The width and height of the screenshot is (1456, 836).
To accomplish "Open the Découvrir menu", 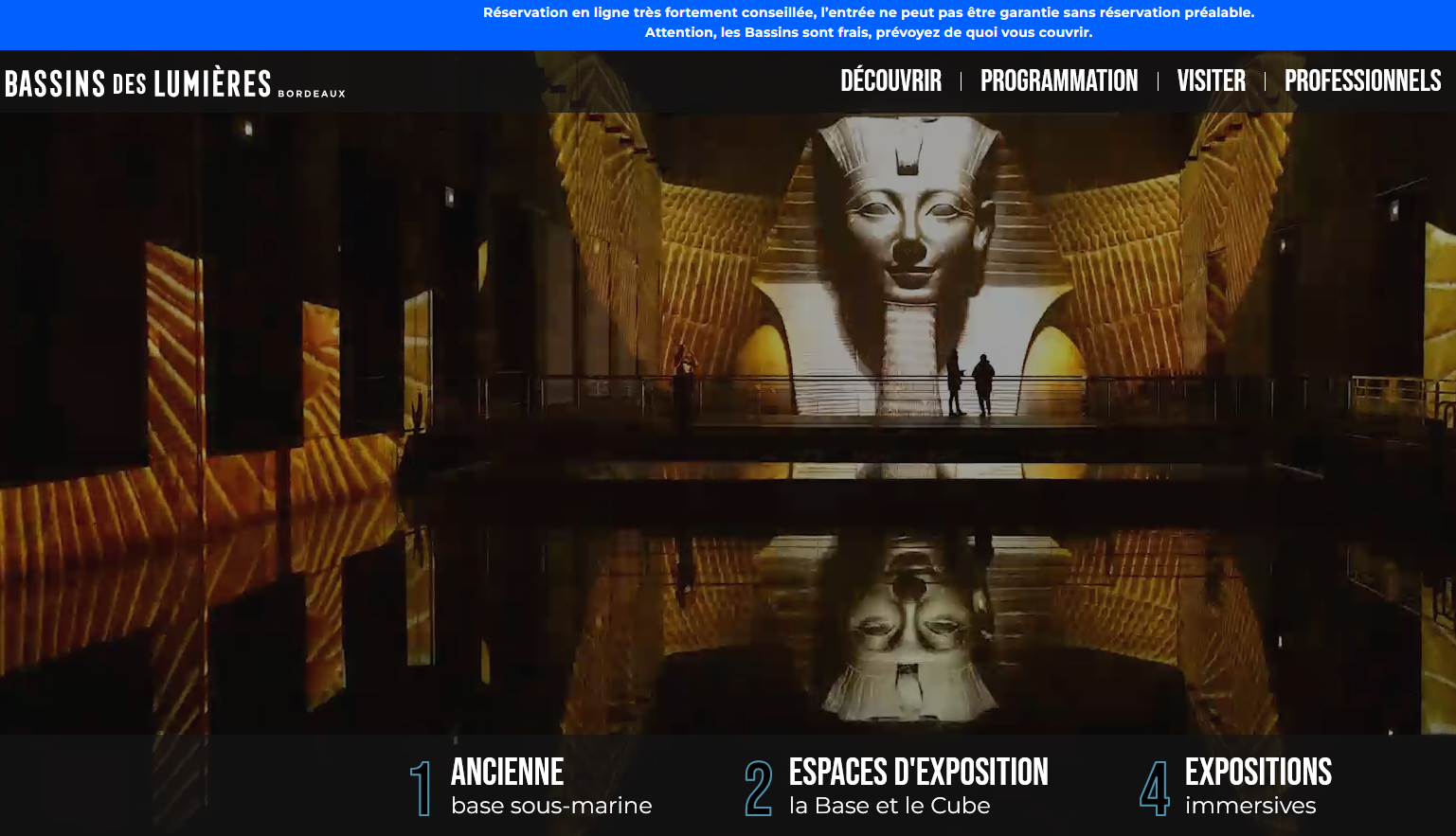I will tap(890, 80).
